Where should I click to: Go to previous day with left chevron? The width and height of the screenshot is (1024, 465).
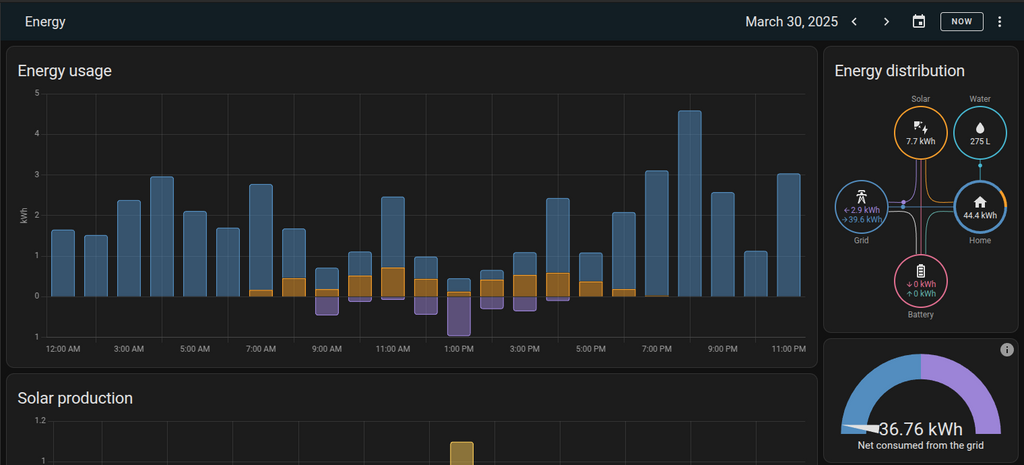[854, 22]
